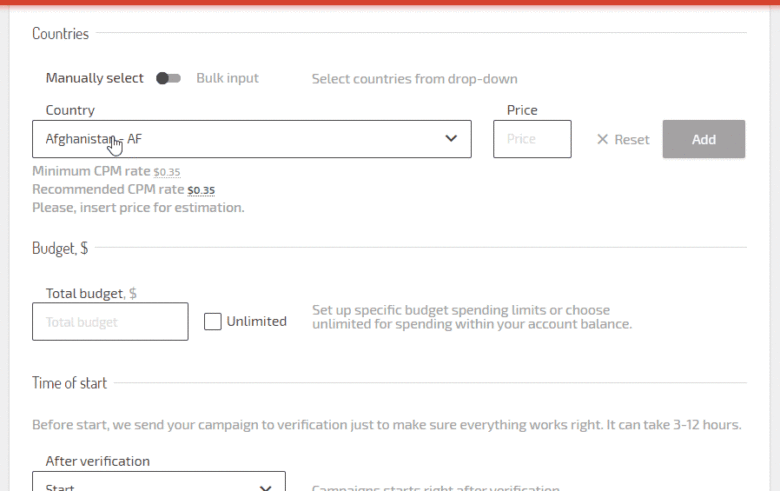The height and width of the screenshot is (491, 780).
Task: Click the Unlimited checkbox label text
Action: (x=256, y=321)
